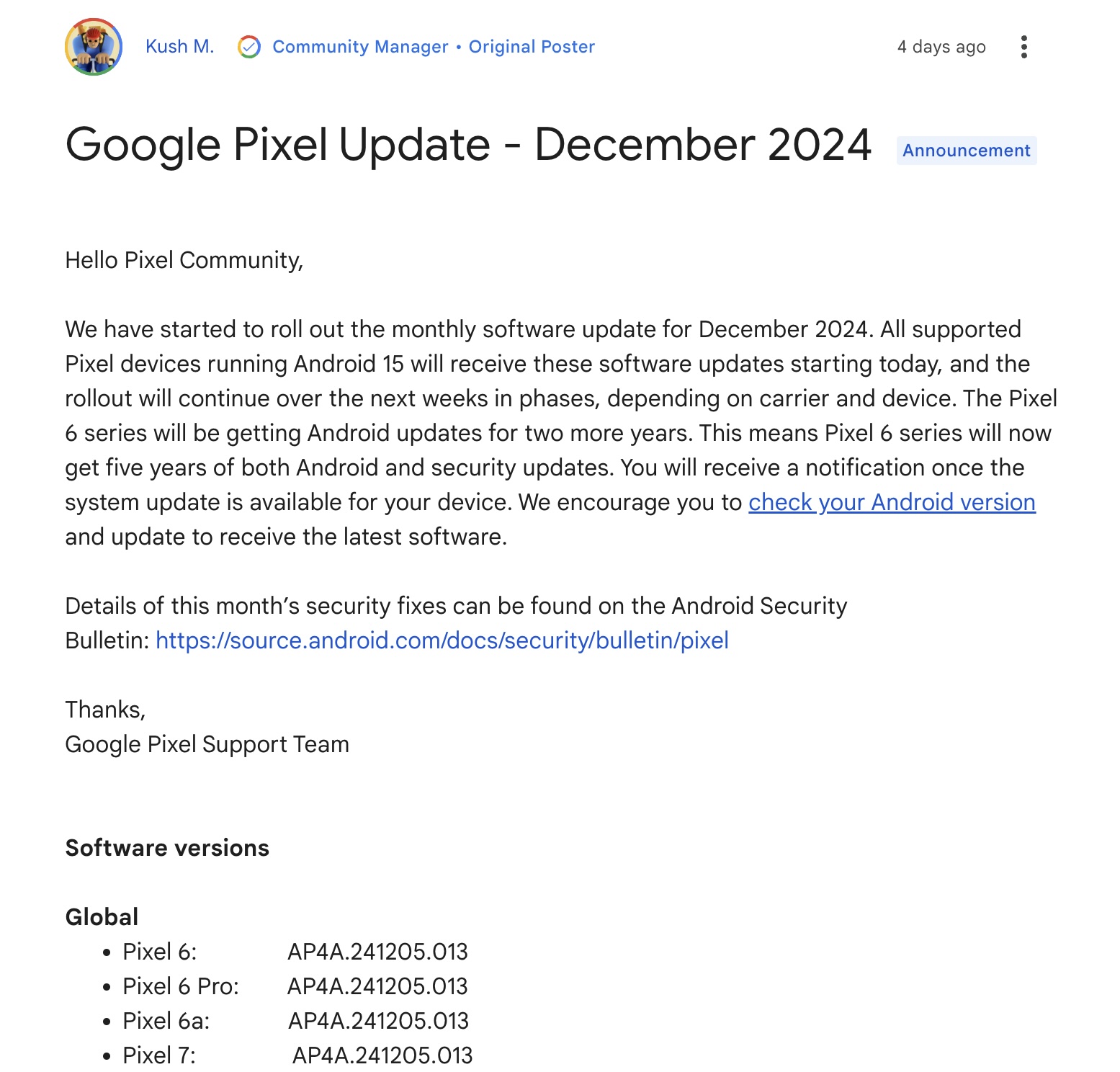Click the Global section heading
This screenshot has height=1072, width=1120.
coord(101,916)
